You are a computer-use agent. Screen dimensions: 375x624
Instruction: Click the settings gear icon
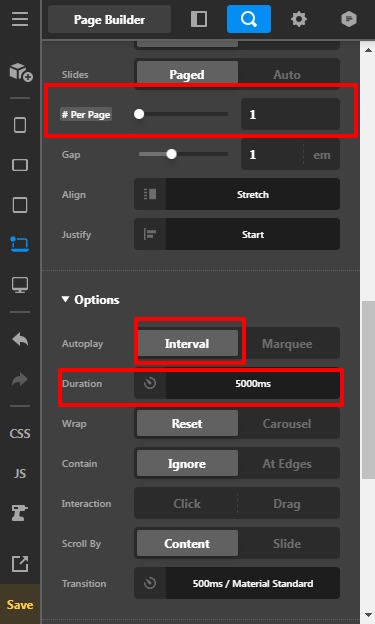point(299,19)
